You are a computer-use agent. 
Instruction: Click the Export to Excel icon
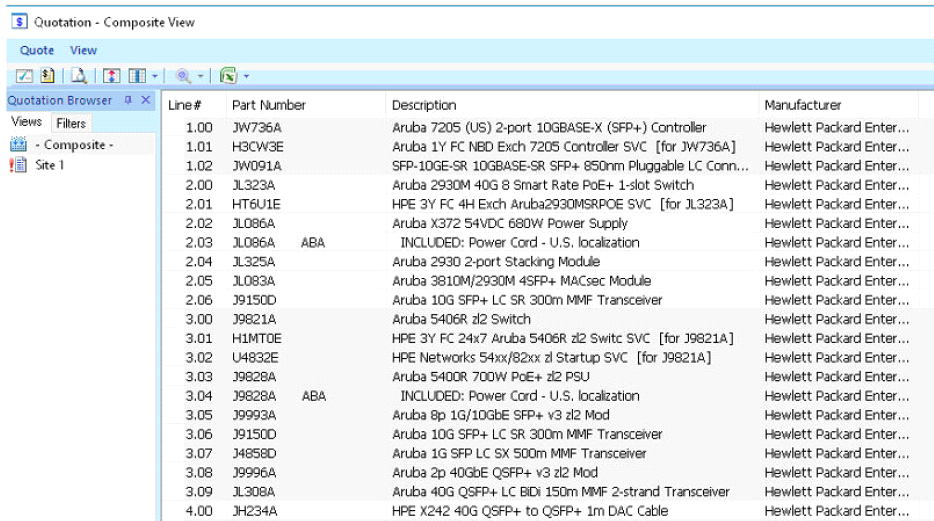tap(228, 76)
